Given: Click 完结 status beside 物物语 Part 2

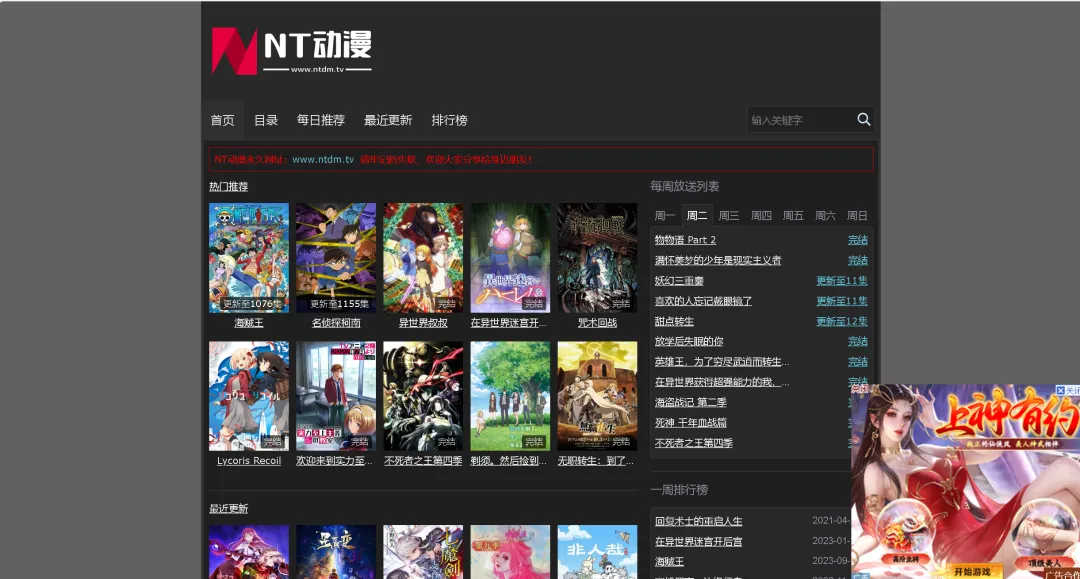Looking at the screenshot, I should [858, 240].
